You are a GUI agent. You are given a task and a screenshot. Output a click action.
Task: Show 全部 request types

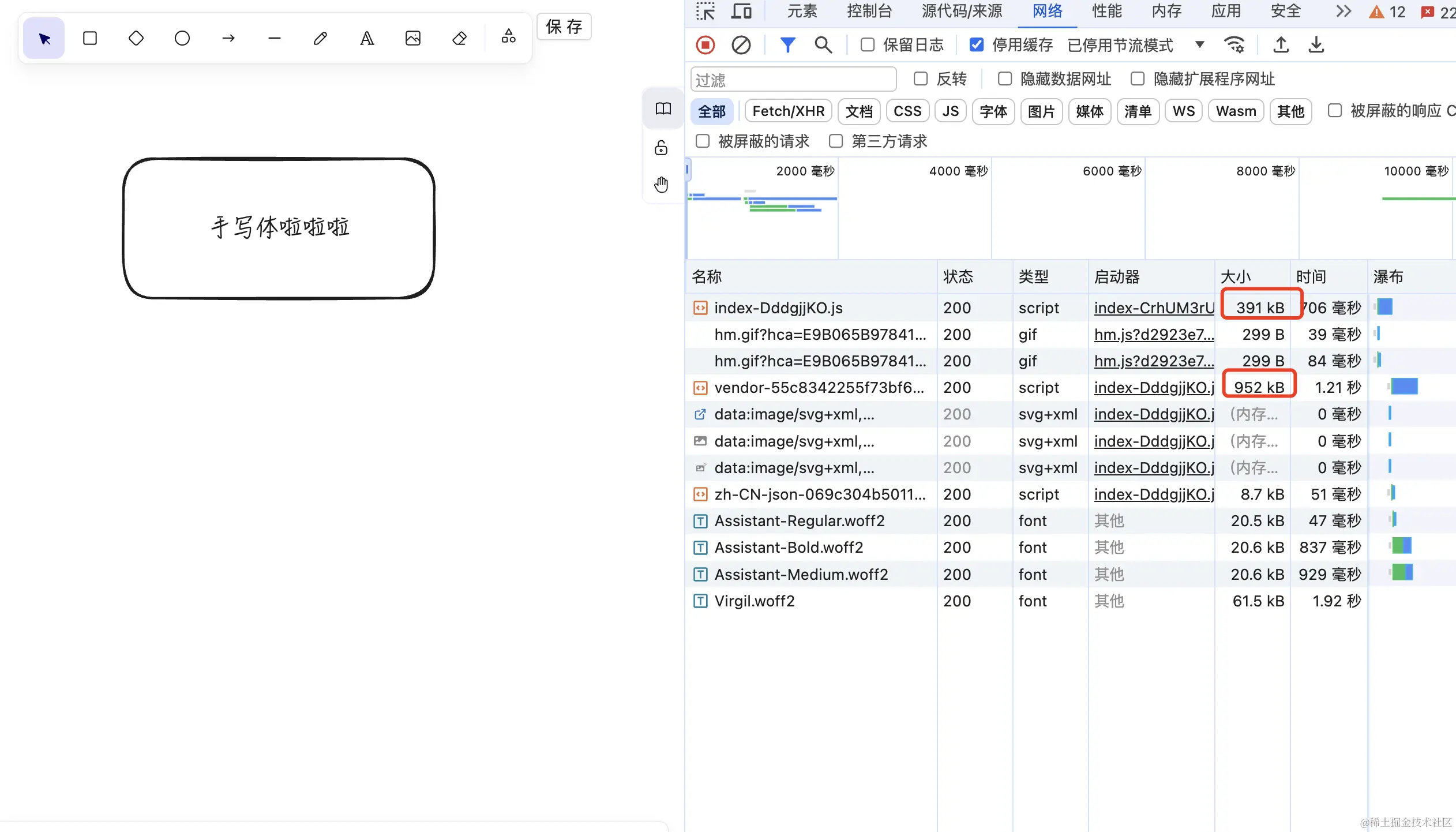pyautogui.click(x=712, y=111)
